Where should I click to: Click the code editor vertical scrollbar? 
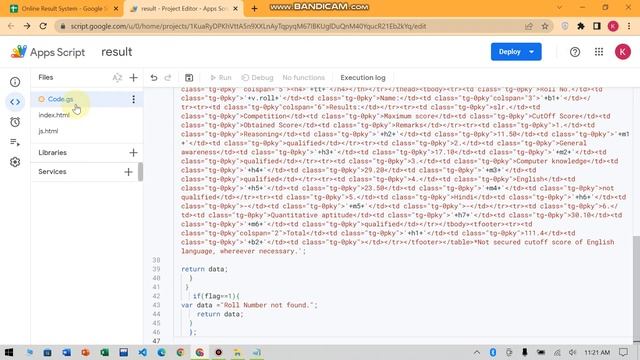tap(636, 288)
